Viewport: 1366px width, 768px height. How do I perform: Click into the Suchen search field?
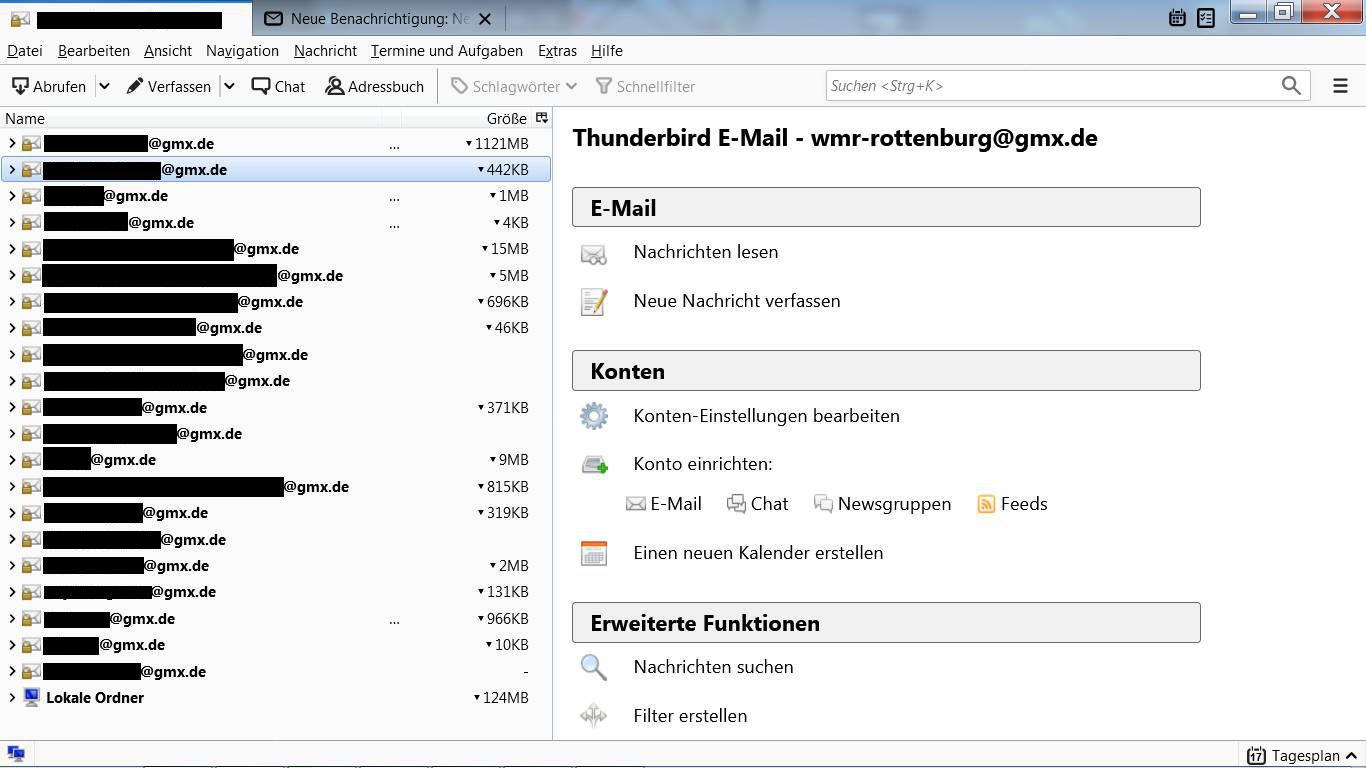[x=1050, y=86]
